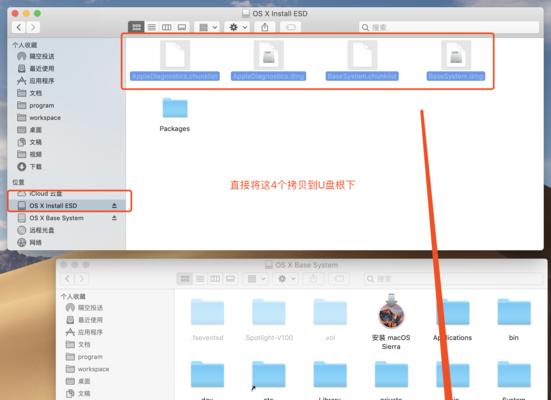This screenshot has width=551, height=400.
Task: Open 隔空投送 in Base System sidebar
Action: coord(84,308)
